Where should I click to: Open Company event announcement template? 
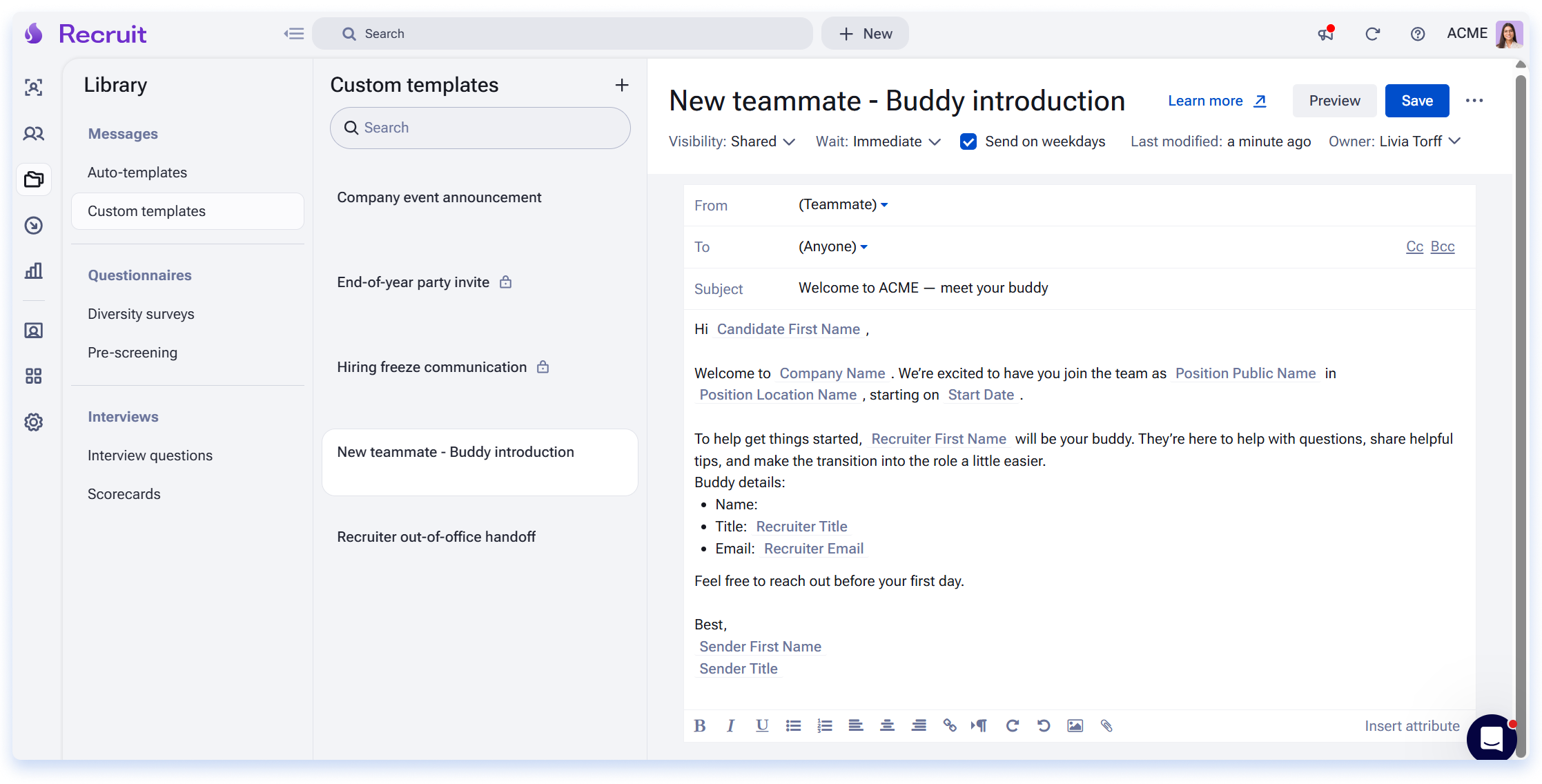480,197
